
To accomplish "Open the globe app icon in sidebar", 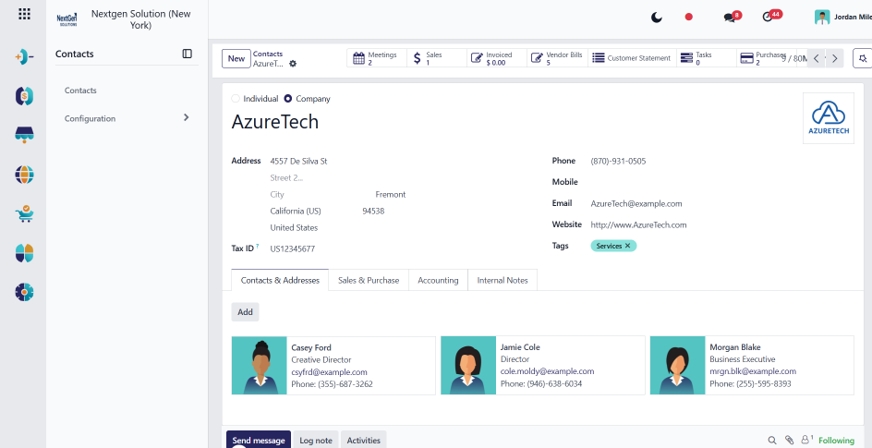I will (24, 175).
